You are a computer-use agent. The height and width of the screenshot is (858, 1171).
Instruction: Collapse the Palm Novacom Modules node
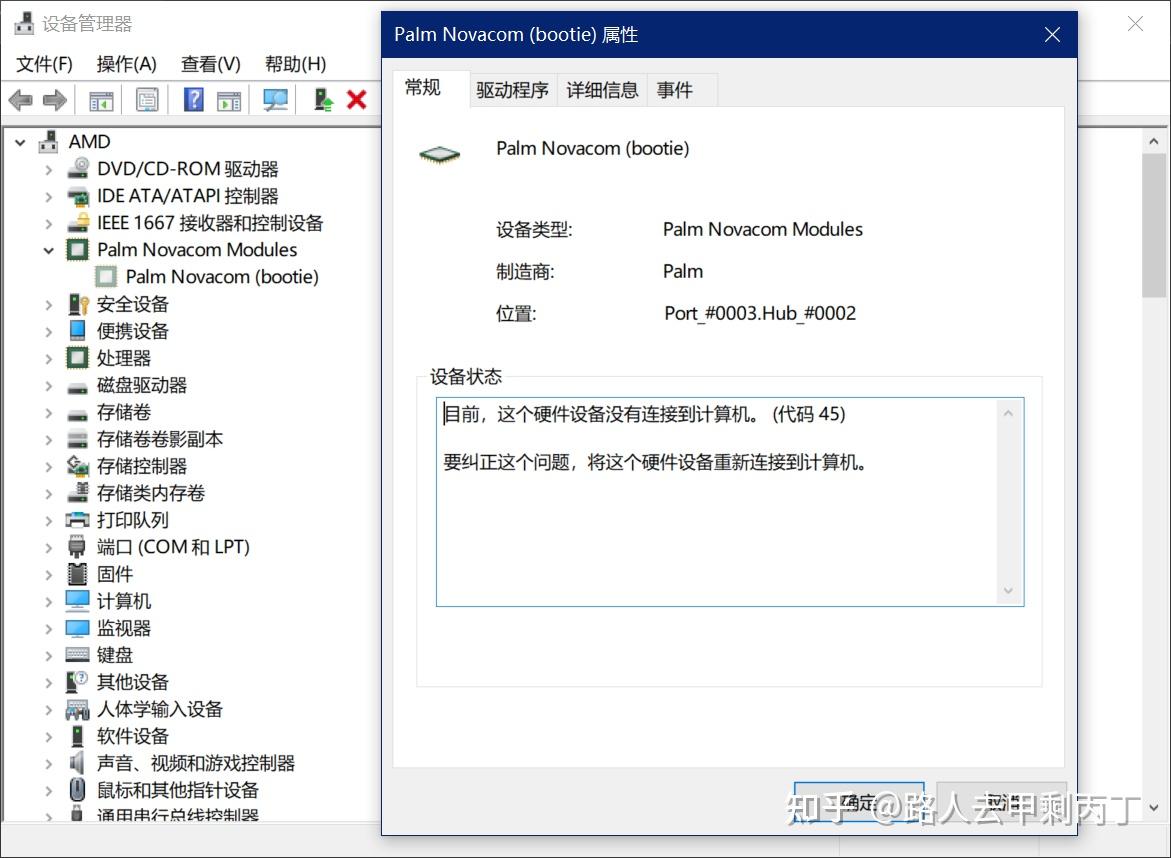46,250
